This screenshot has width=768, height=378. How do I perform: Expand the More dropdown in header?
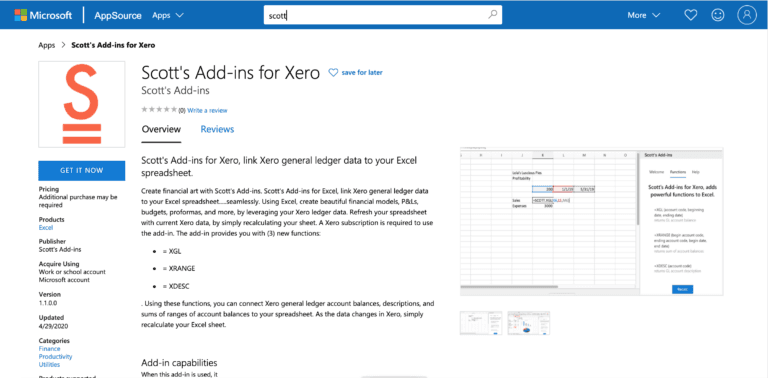[x=644, y=15]
